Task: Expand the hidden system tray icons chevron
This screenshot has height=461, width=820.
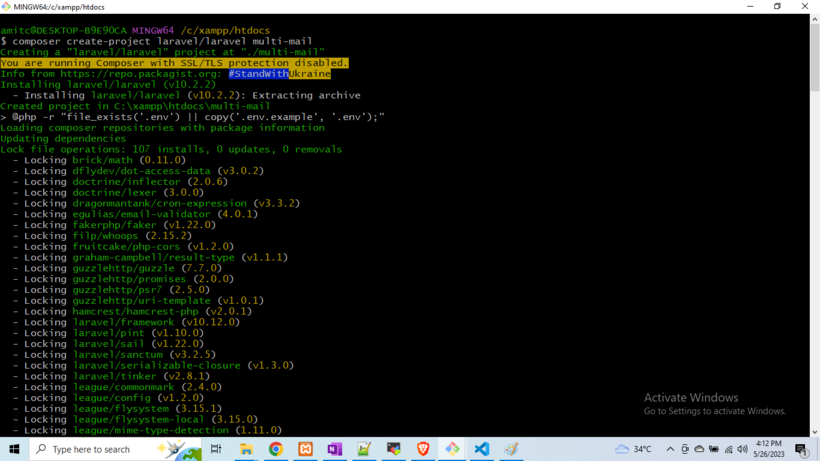Action: pyautogui.click(x=670, y=450)
